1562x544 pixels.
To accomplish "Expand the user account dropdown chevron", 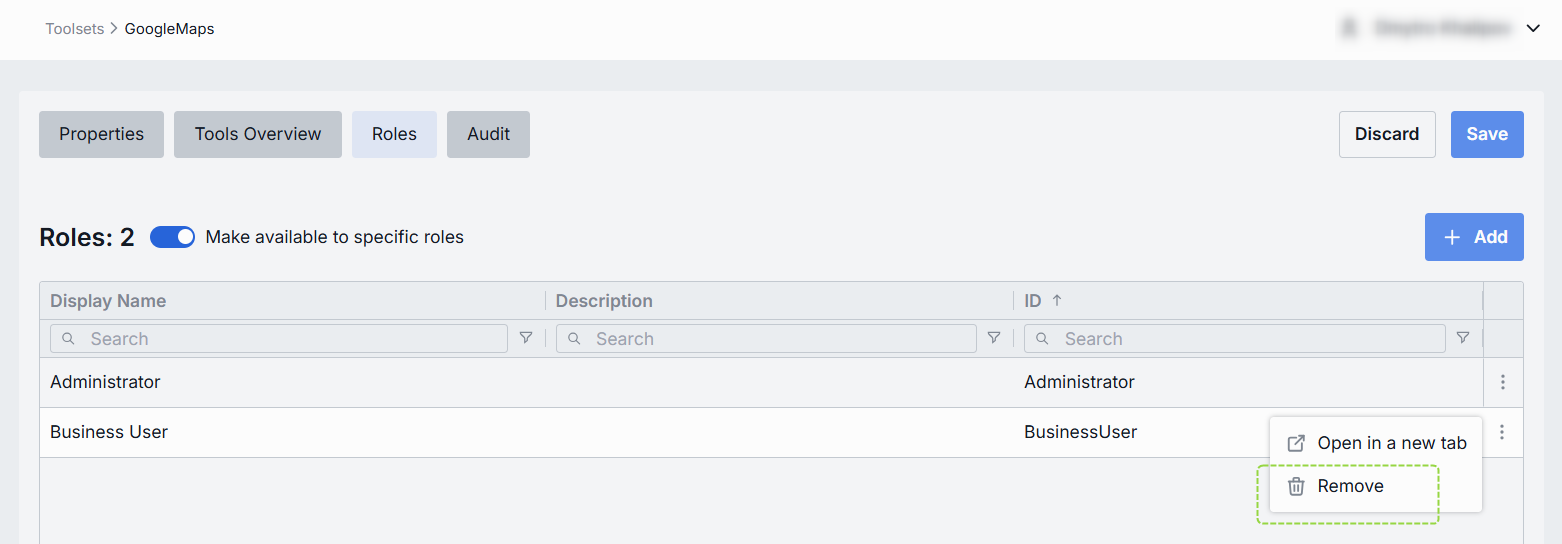I will (x=1533, y=29).
